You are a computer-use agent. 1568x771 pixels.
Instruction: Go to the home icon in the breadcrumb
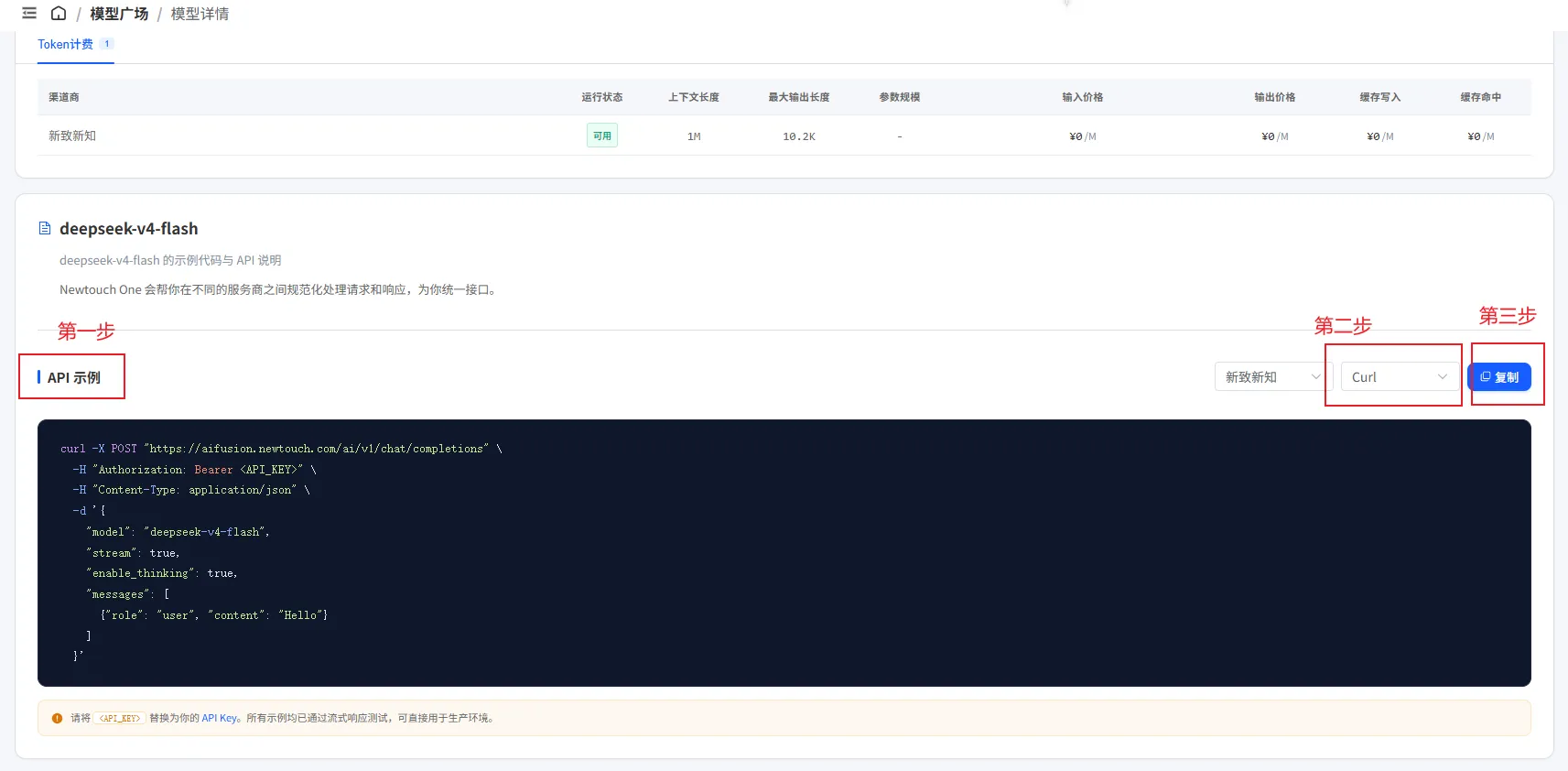(59, 13)
